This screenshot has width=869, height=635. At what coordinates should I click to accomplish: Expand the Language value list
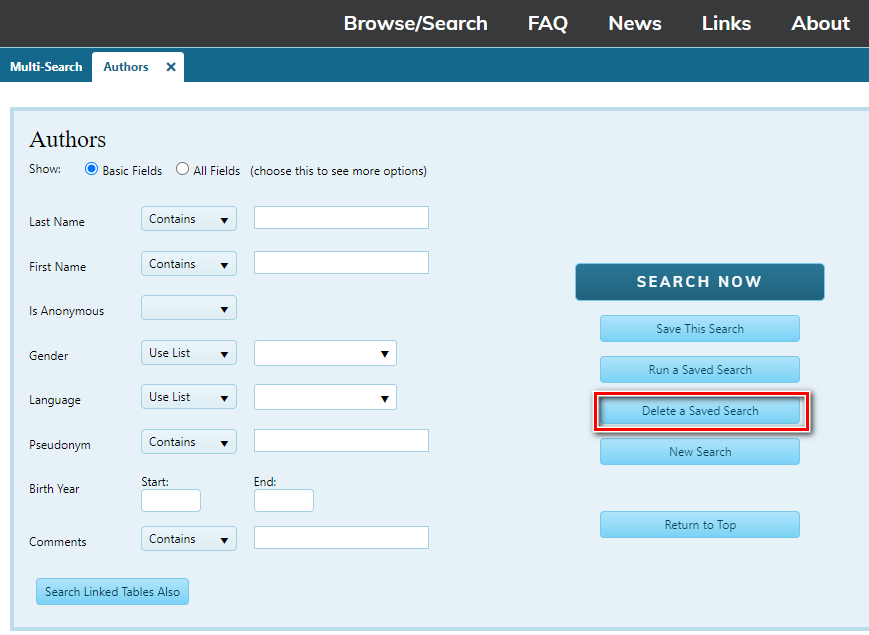pyautogui.click(x=325, y=397)
